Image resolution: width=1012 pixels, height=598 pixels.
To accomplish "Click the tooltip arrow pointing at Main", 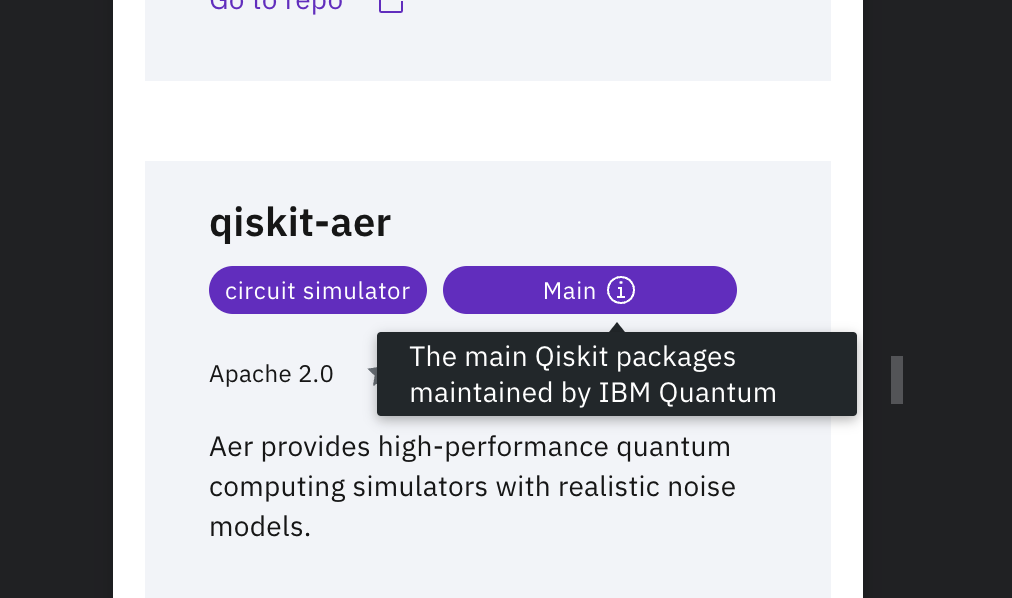I will coord(617,327).
